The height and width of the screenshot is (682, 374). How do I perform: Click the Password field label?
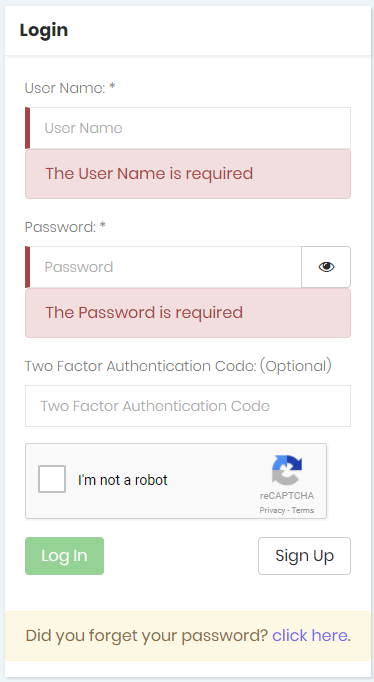coord(65,227)
